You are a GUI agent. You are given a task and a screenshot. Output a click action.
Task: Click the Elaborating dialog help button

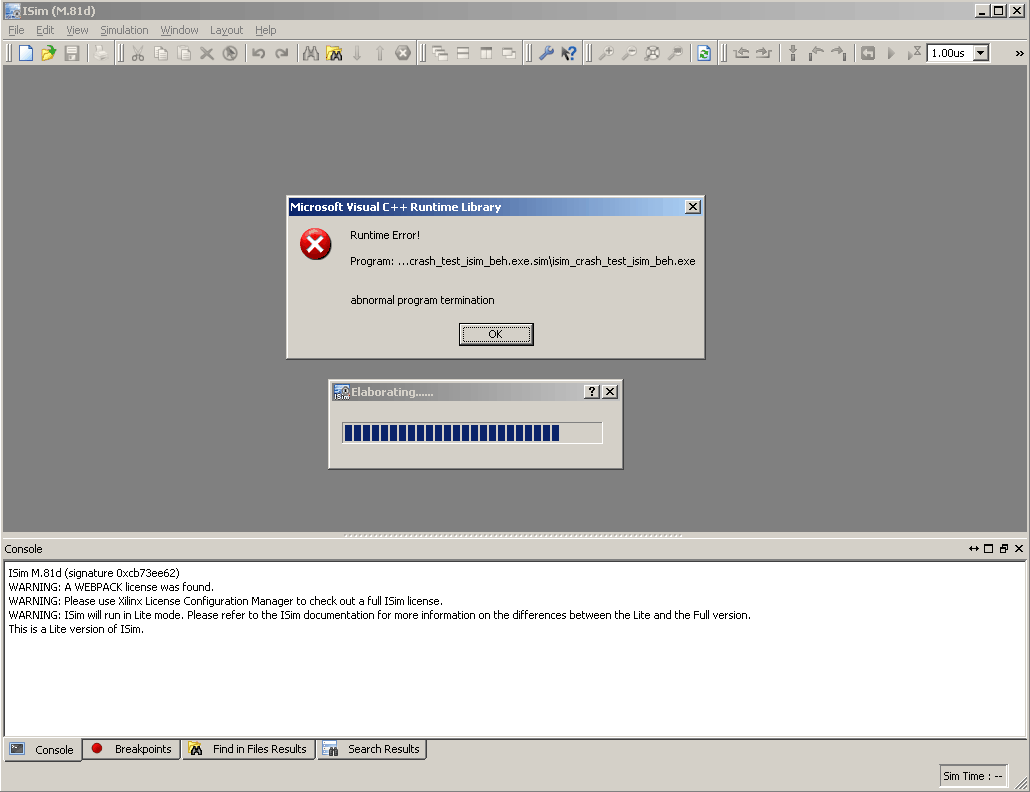click(x=592, y=391)
